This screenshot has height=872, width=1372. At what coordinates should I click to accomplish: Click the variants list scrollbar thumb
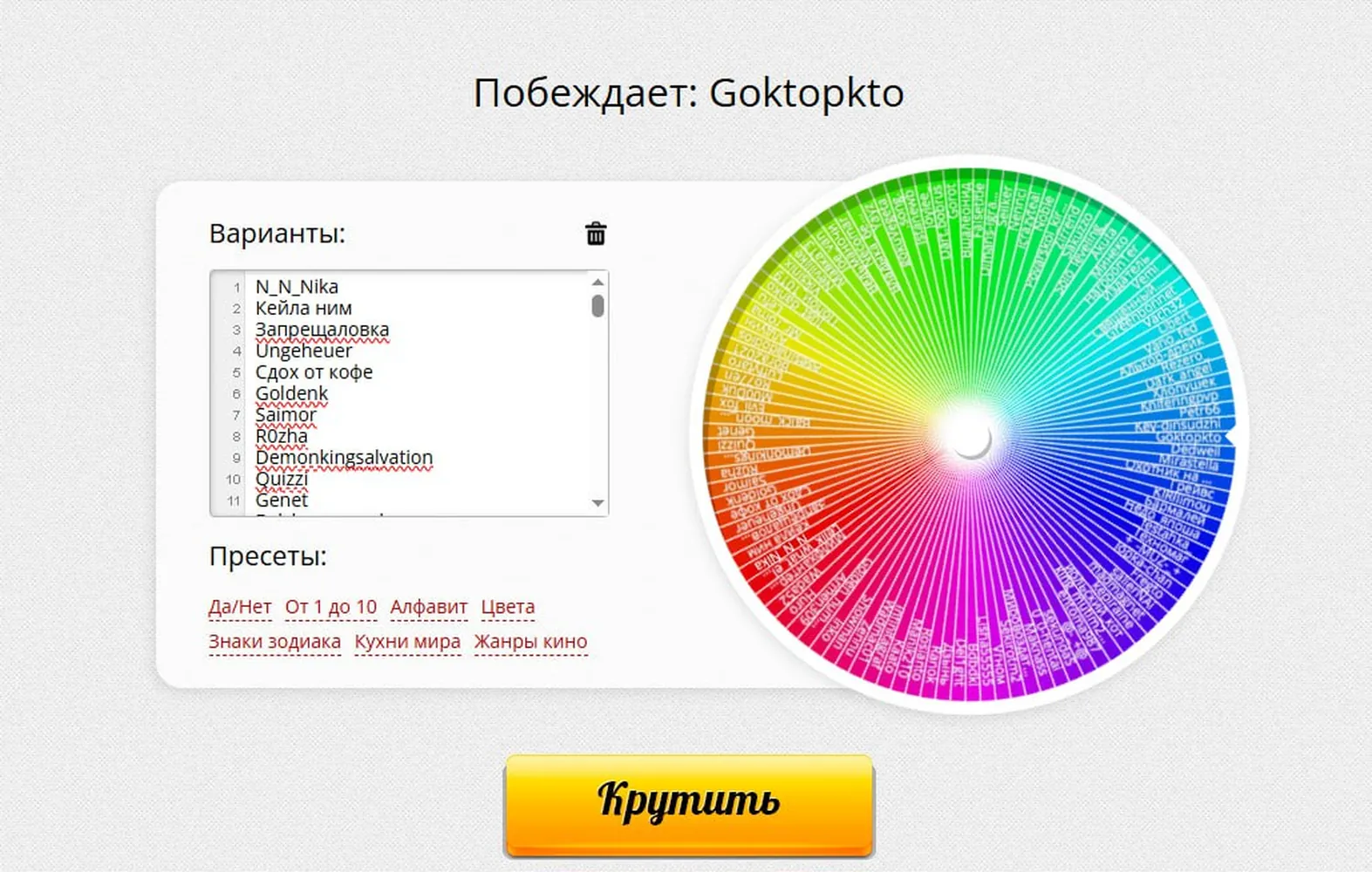tap(597, 306)
